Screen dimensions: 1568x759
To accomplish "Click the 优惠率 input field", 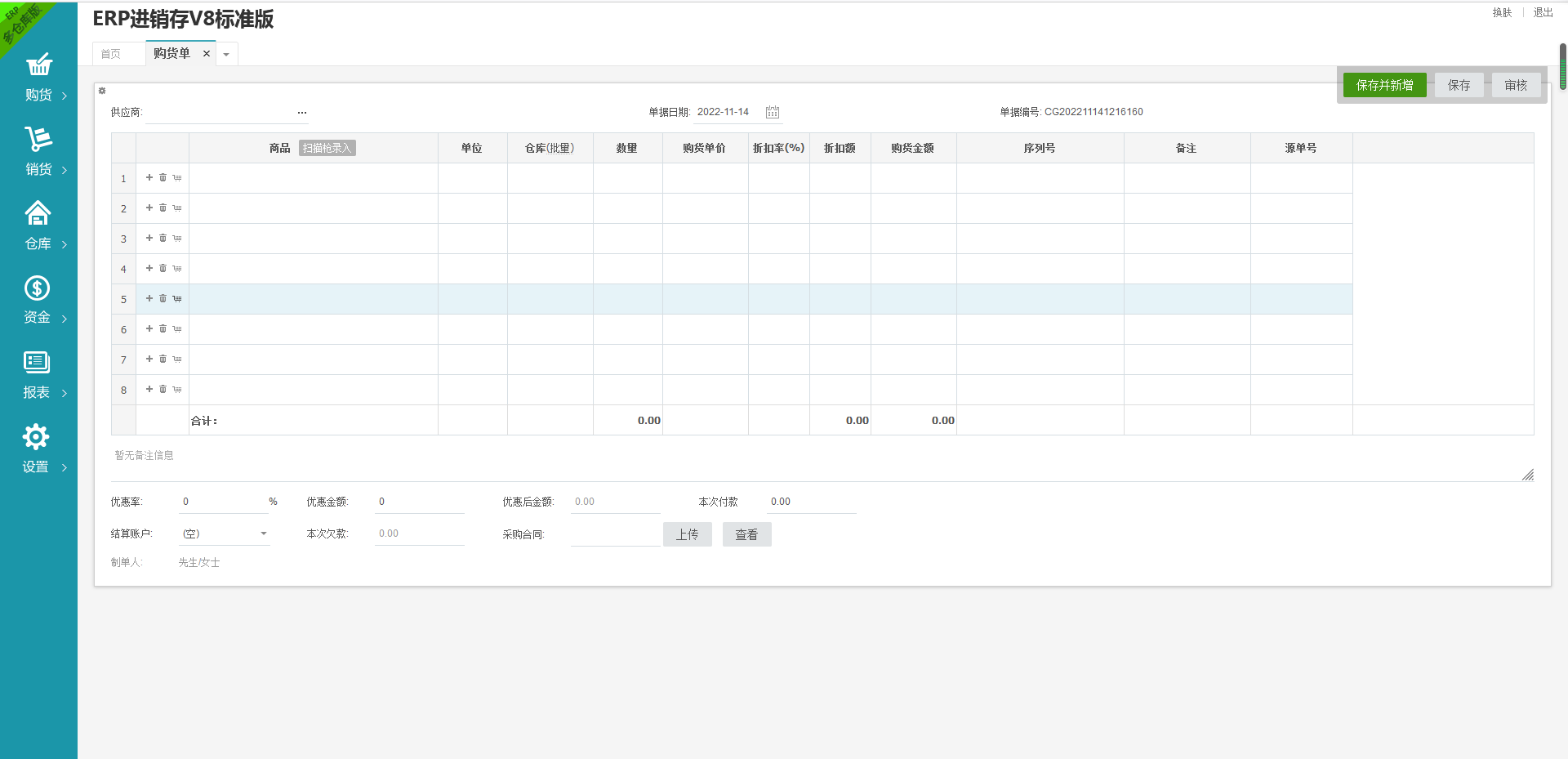I will pos(222,502).
